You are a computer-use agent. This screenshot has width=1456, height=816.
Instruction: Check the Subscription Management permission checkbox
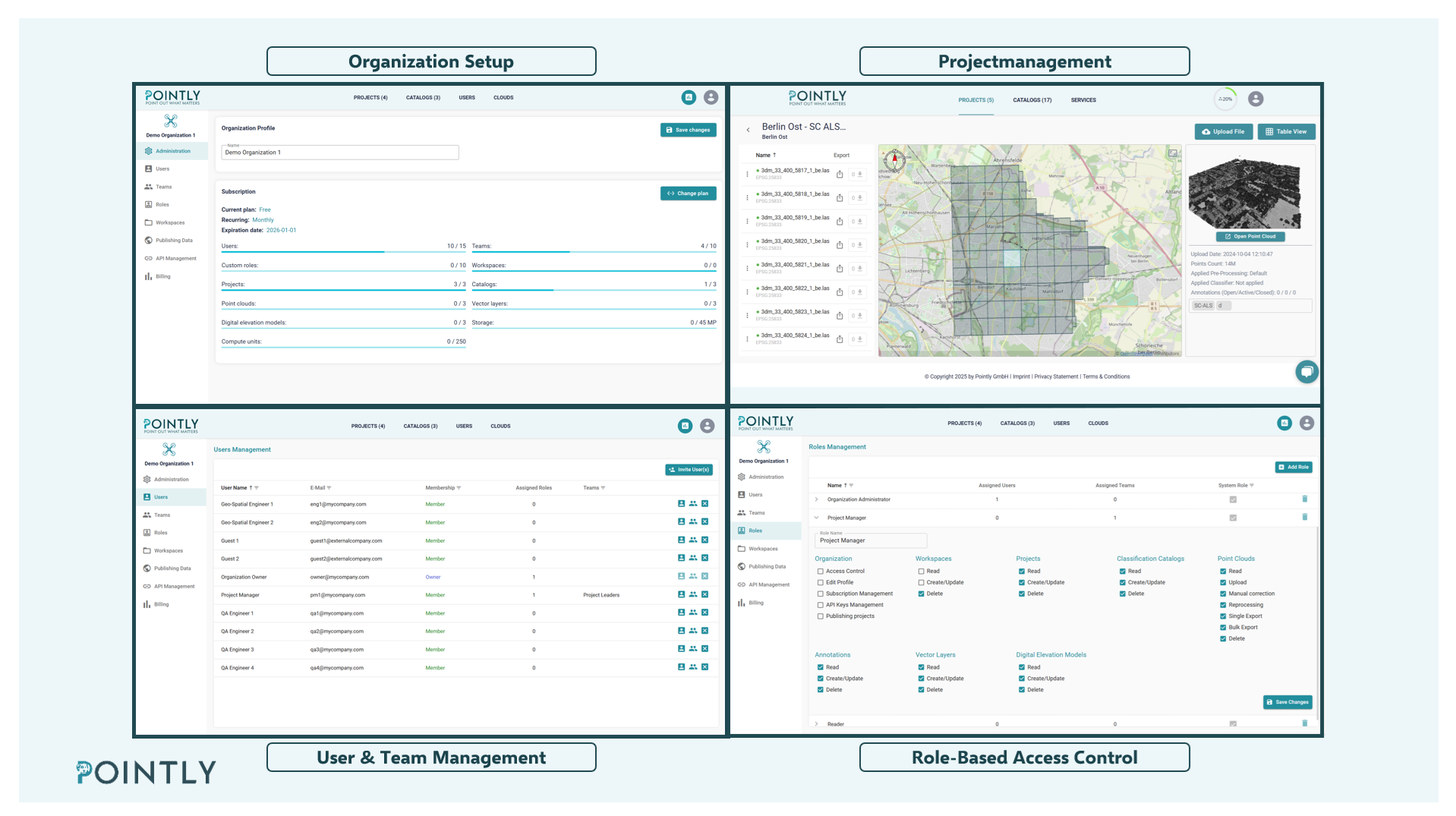(820, 594)
